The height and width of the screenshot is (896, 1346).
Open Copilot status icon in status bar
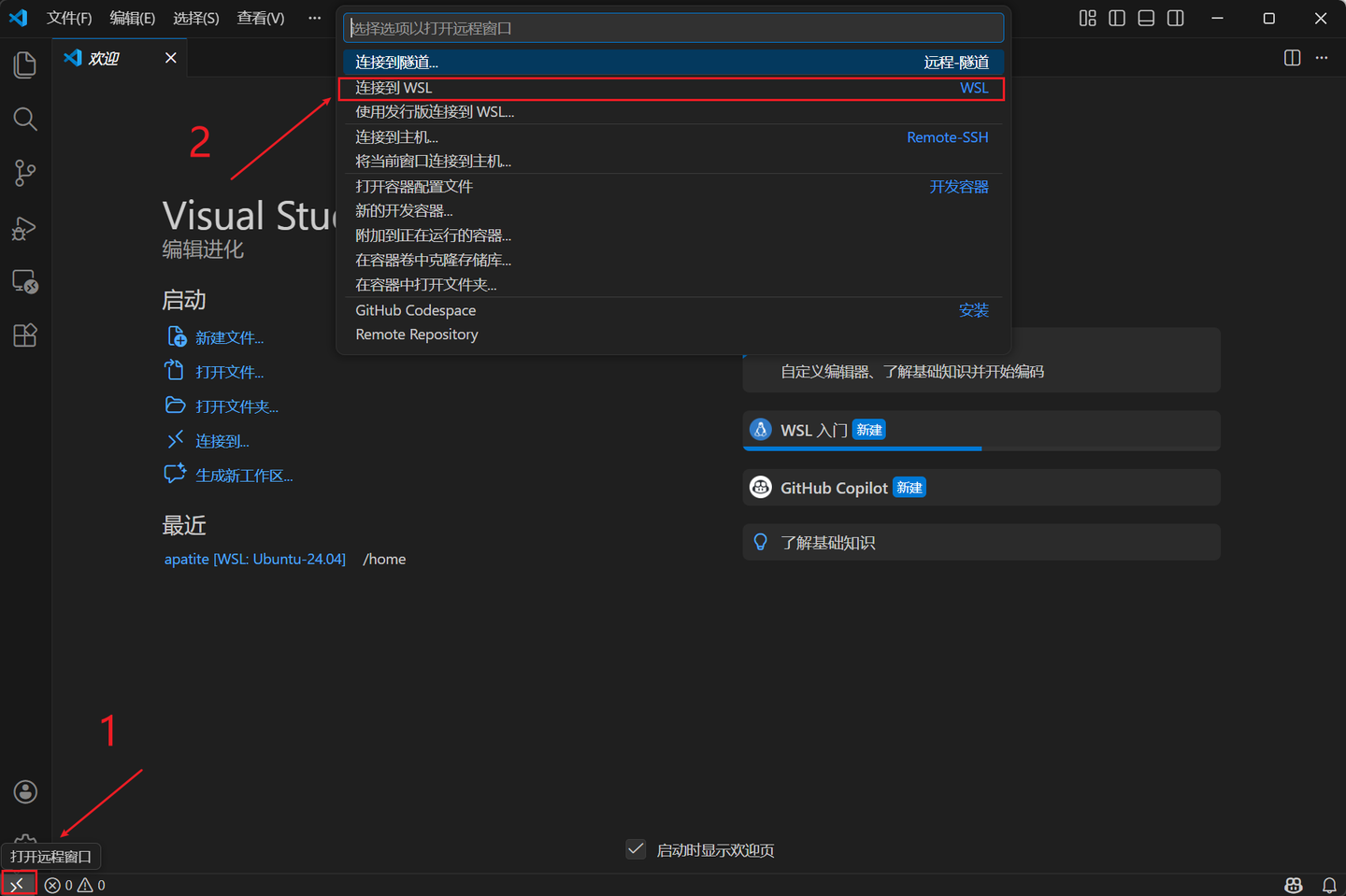(1294, 885)
